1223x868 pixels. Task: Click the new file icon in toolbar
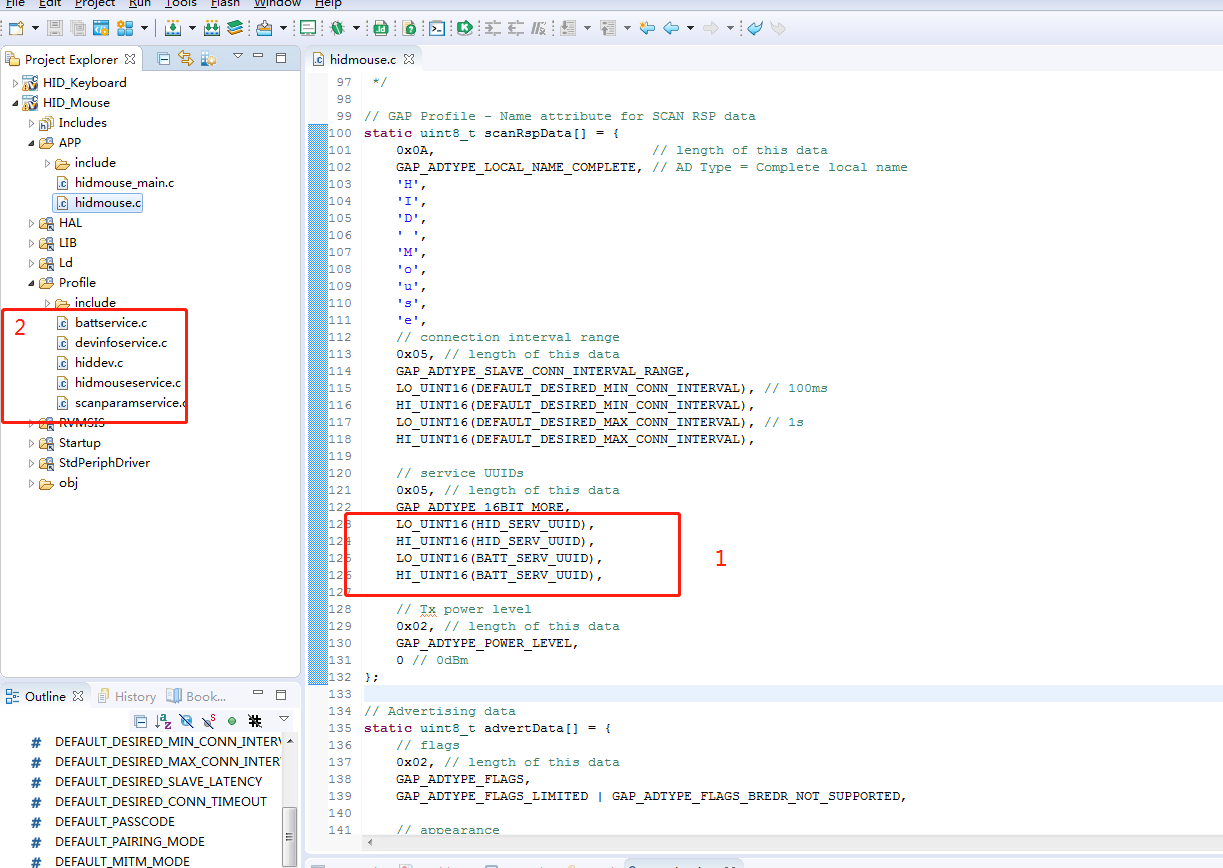16,28
